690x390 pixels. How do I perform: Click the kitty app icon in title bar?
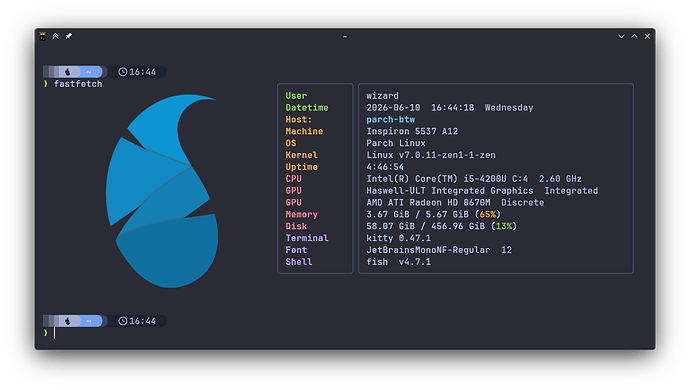point(42,36)
